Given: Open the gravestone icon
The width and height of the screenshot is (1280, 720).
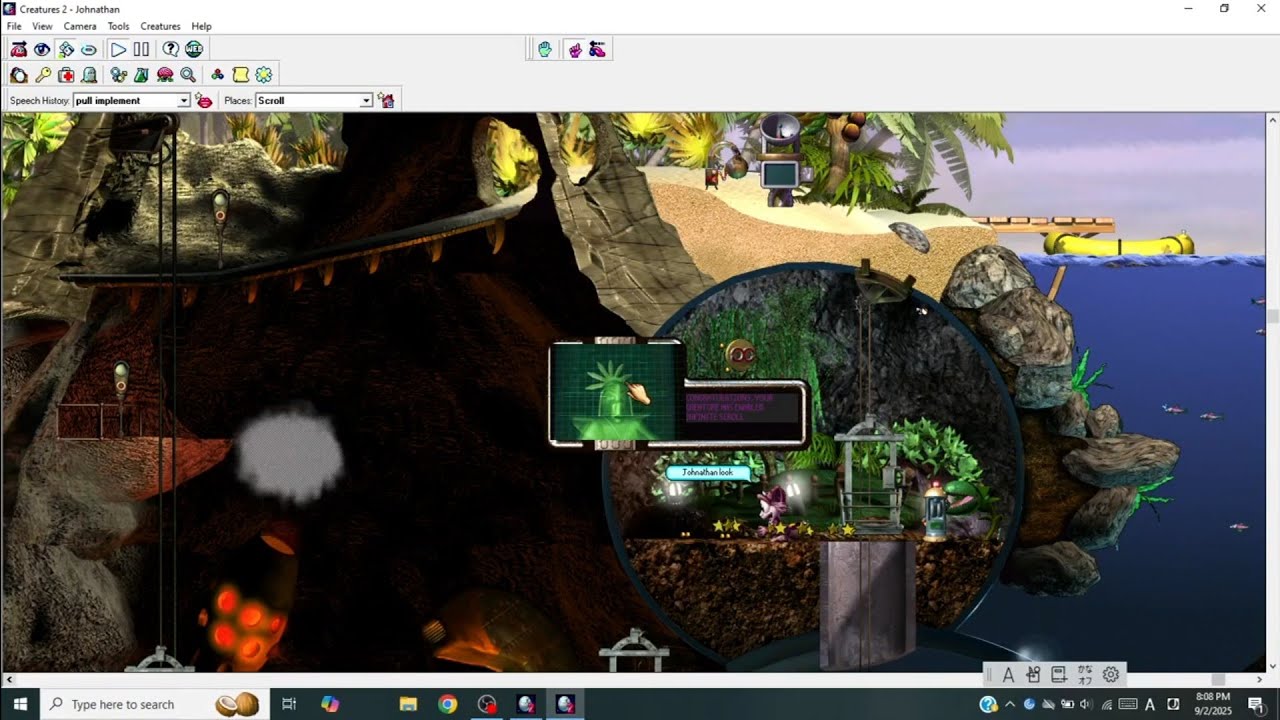Looking at the screenshot, I should 89,75.
